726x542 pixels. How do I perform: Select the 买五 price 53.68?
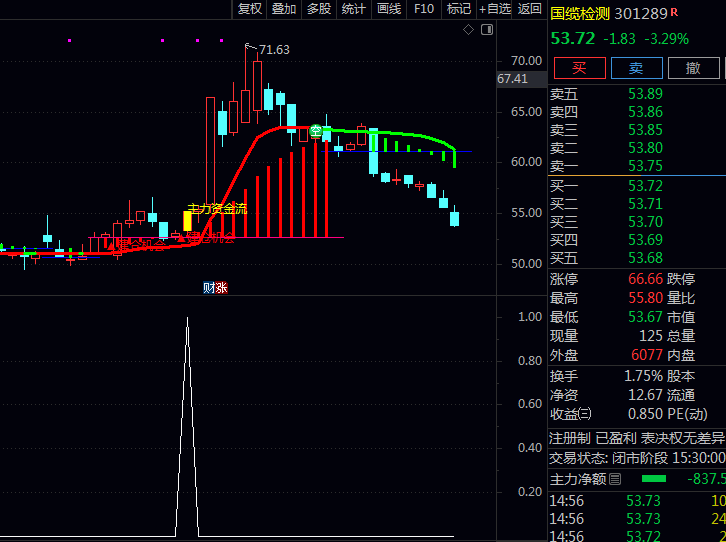tap(645, 258)
